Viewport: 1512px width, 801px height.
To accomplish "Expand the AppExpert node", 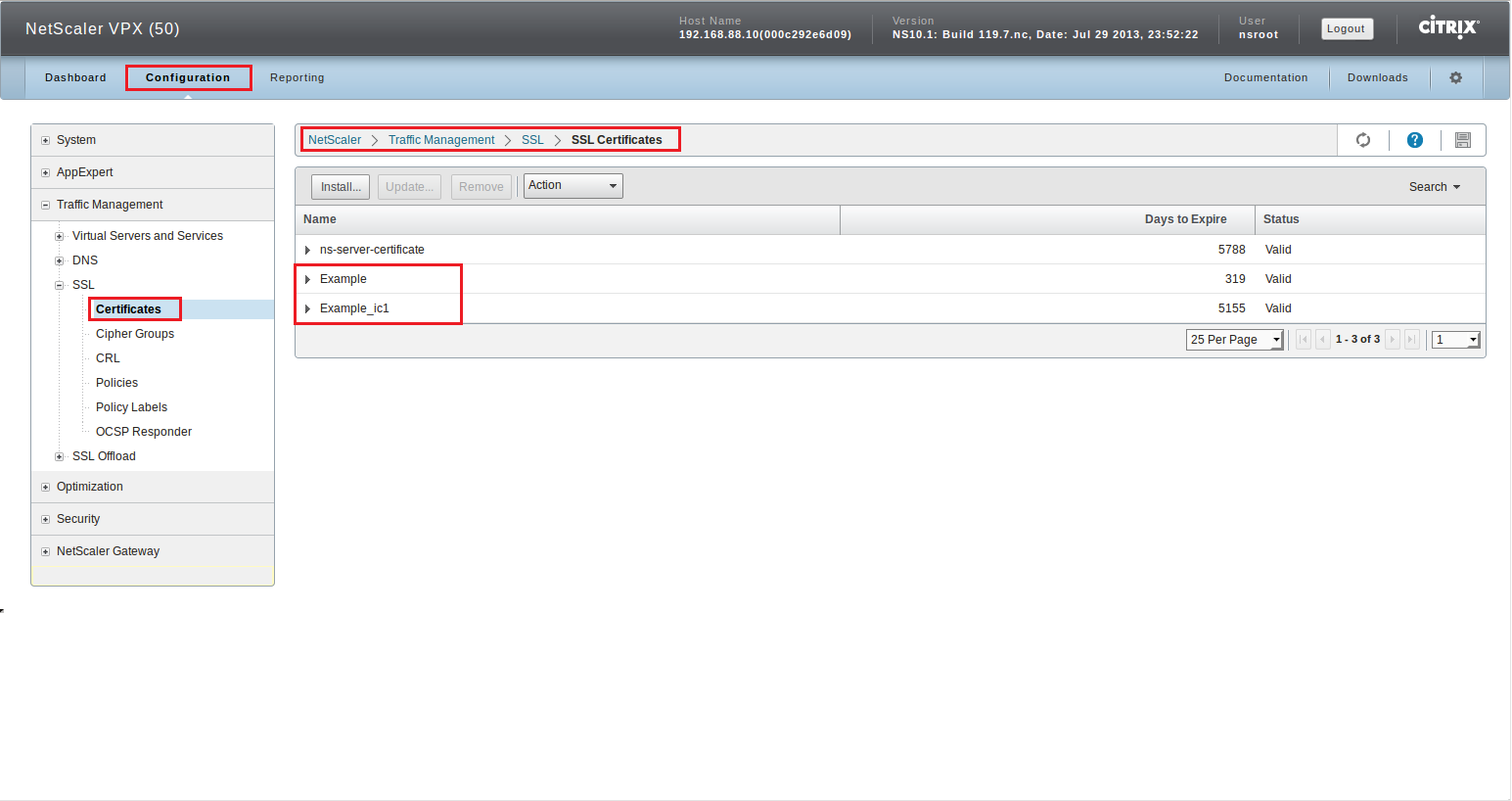I will coord(45,172).
